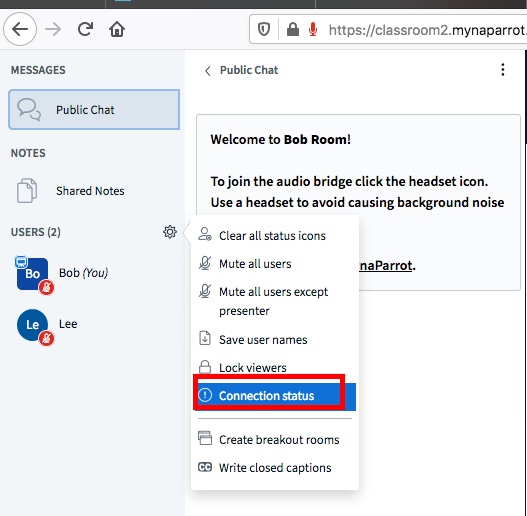Viewport: 527px width, 516px height.
Task: Open the Public Chat conversation
Action: [94, 110]
